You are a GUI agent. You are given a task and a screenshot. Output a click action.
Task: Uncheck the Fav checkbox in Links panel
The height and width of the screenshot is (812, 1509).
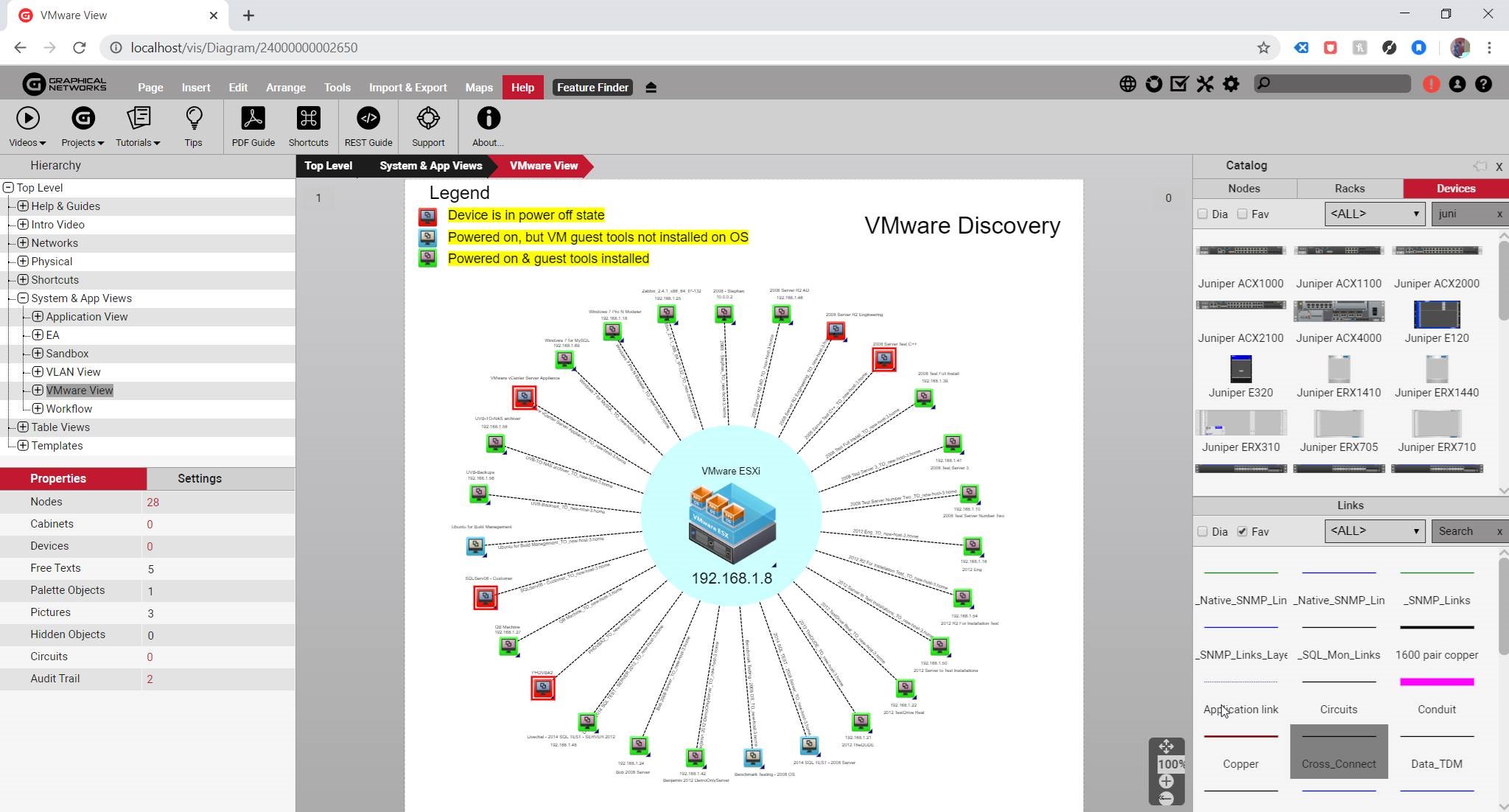coord(1242,531)
